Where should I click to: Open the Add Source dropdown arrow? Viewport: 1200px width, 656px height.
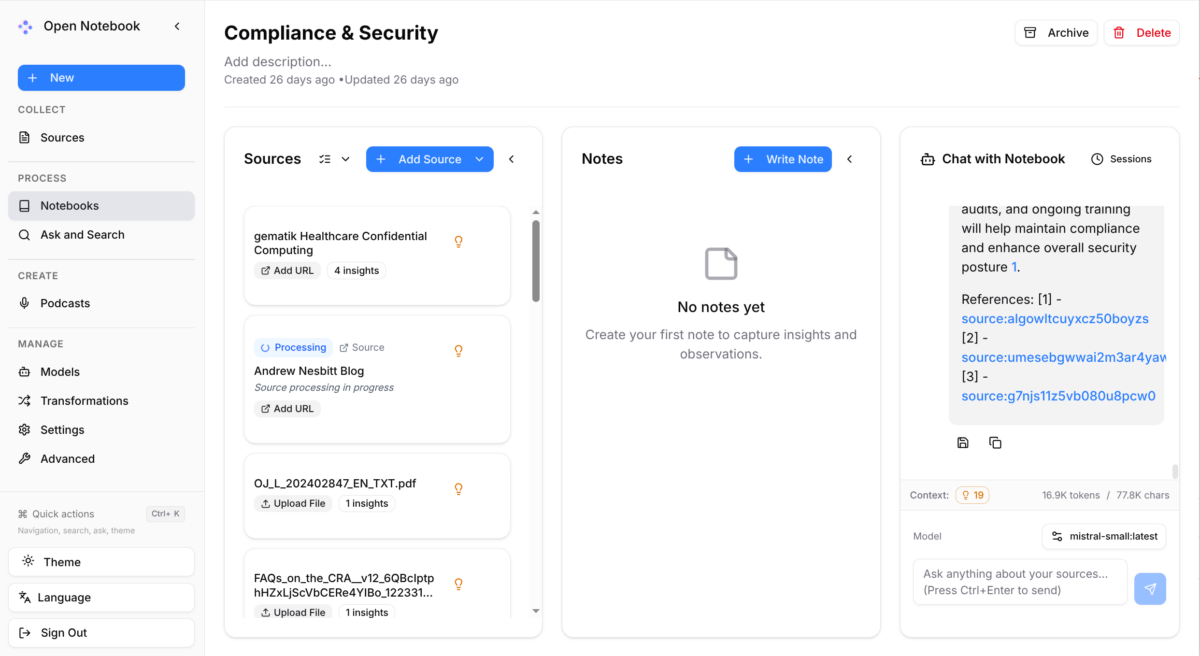click(x=480, y=159)
